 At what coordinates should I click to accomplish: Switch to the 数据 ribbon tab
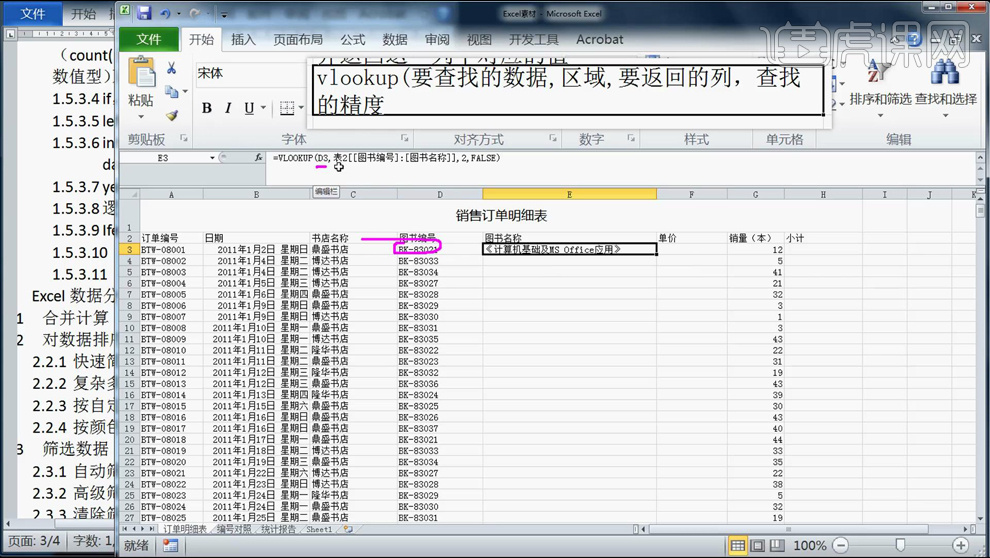click(x=395, y=39)
